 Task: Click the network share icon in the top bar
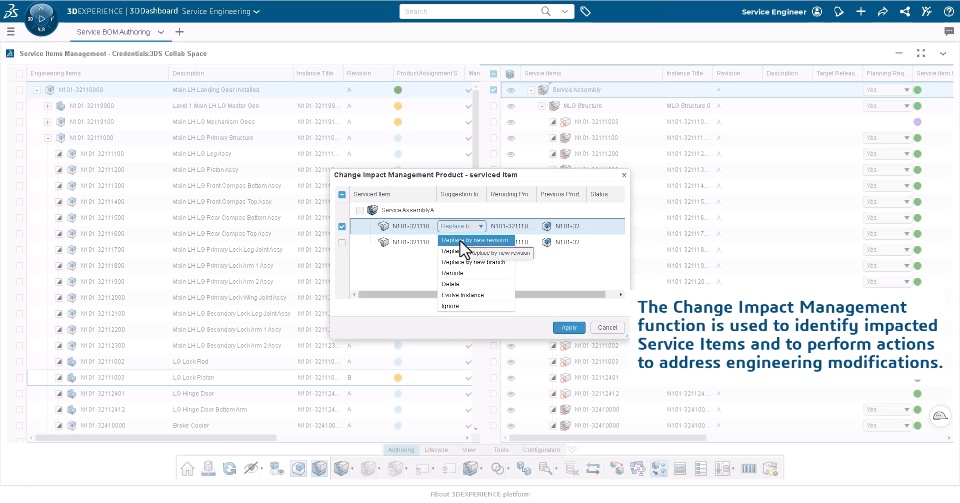904,11
